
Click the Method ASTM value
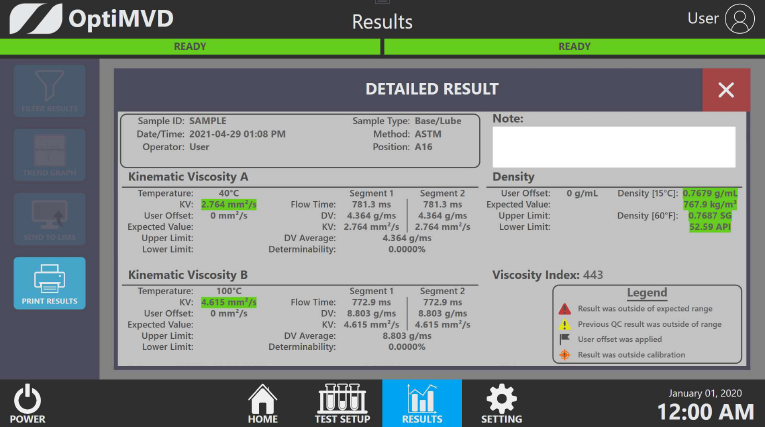click(x=428, y=134)
